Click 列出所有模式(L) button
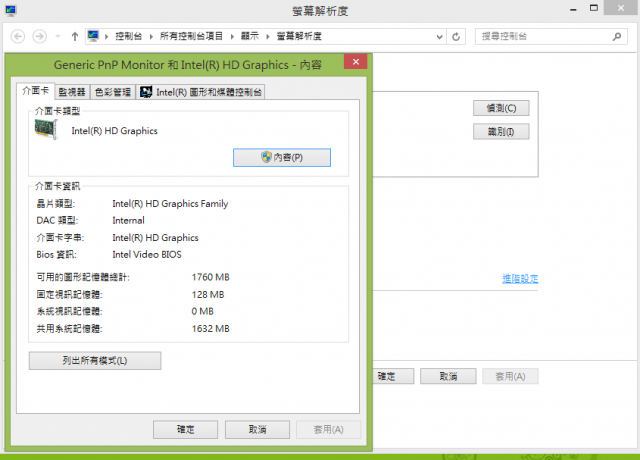 pyautogui.click(x=95, y=361)
